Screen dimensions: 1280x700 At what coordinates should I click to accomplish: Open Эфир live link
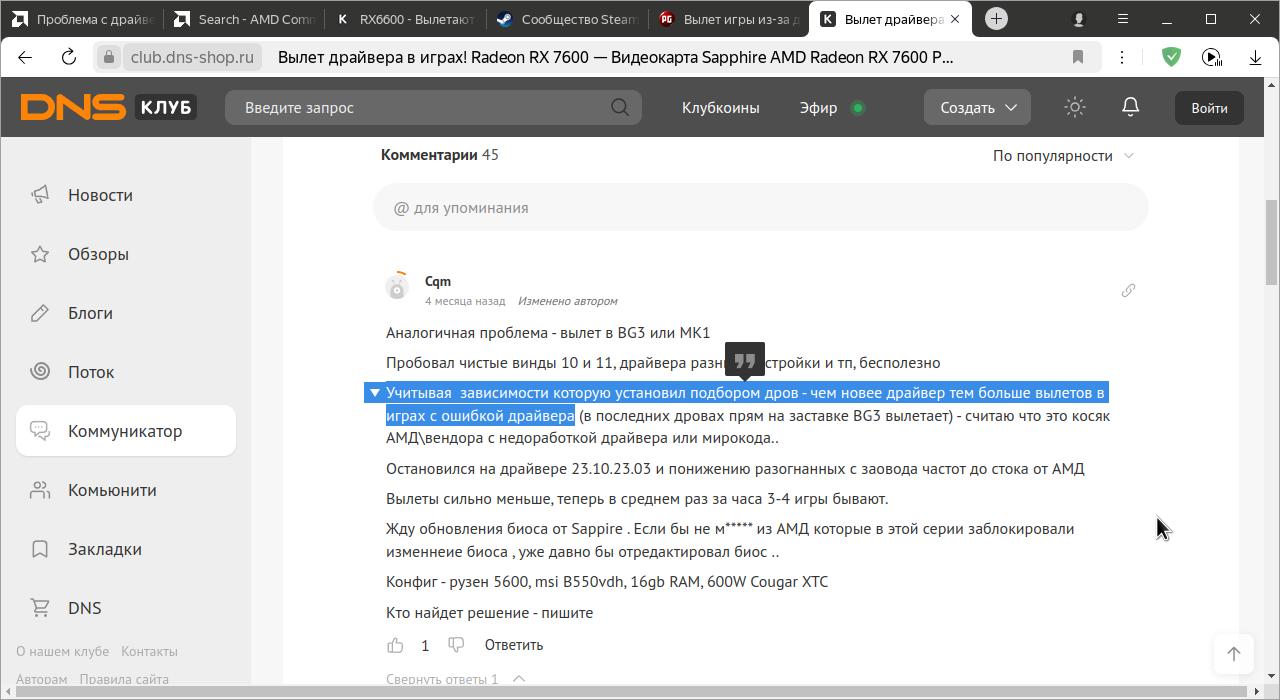coord(831,107)
